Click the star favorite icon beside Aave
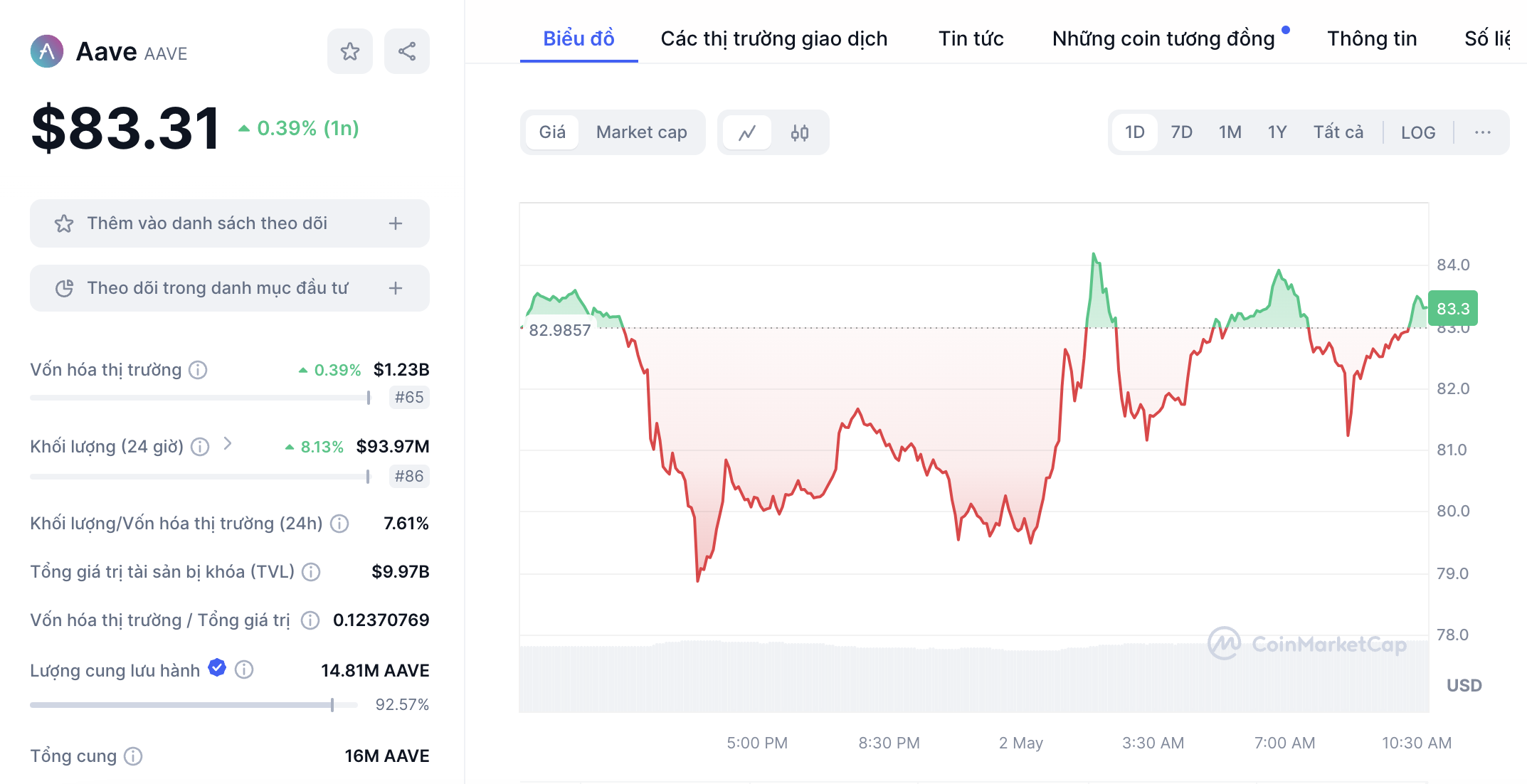The height and width of the screenshot is (784, 1527). 349,51
